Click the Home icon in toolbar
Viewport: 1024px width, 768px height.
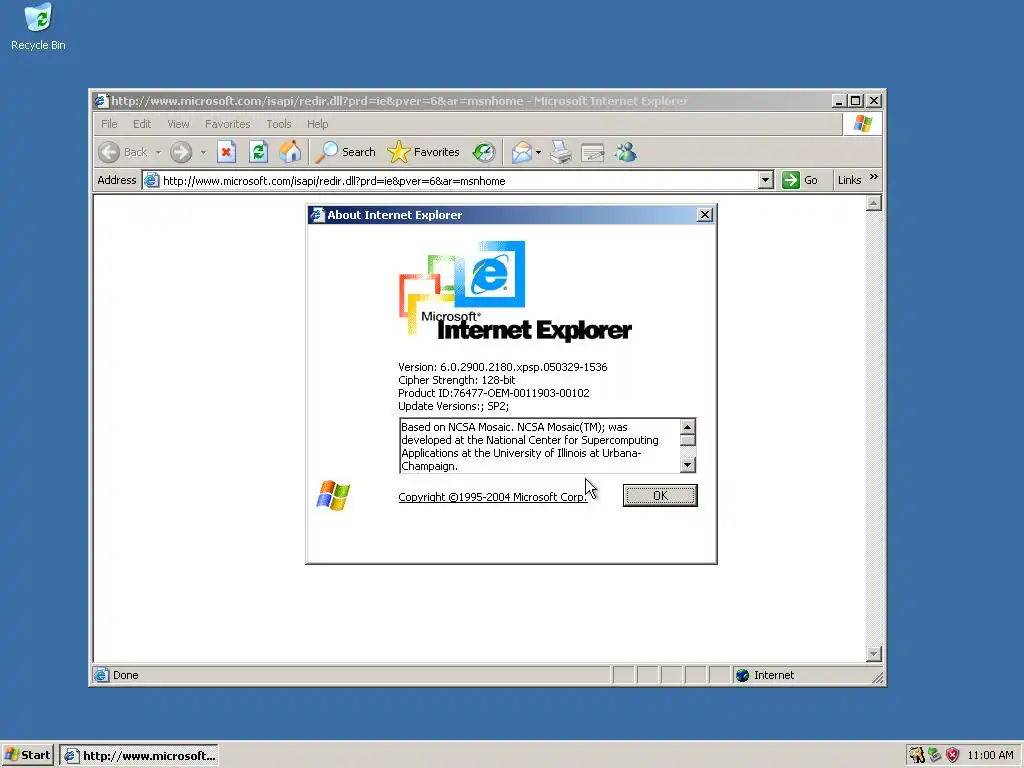point(290,152)
